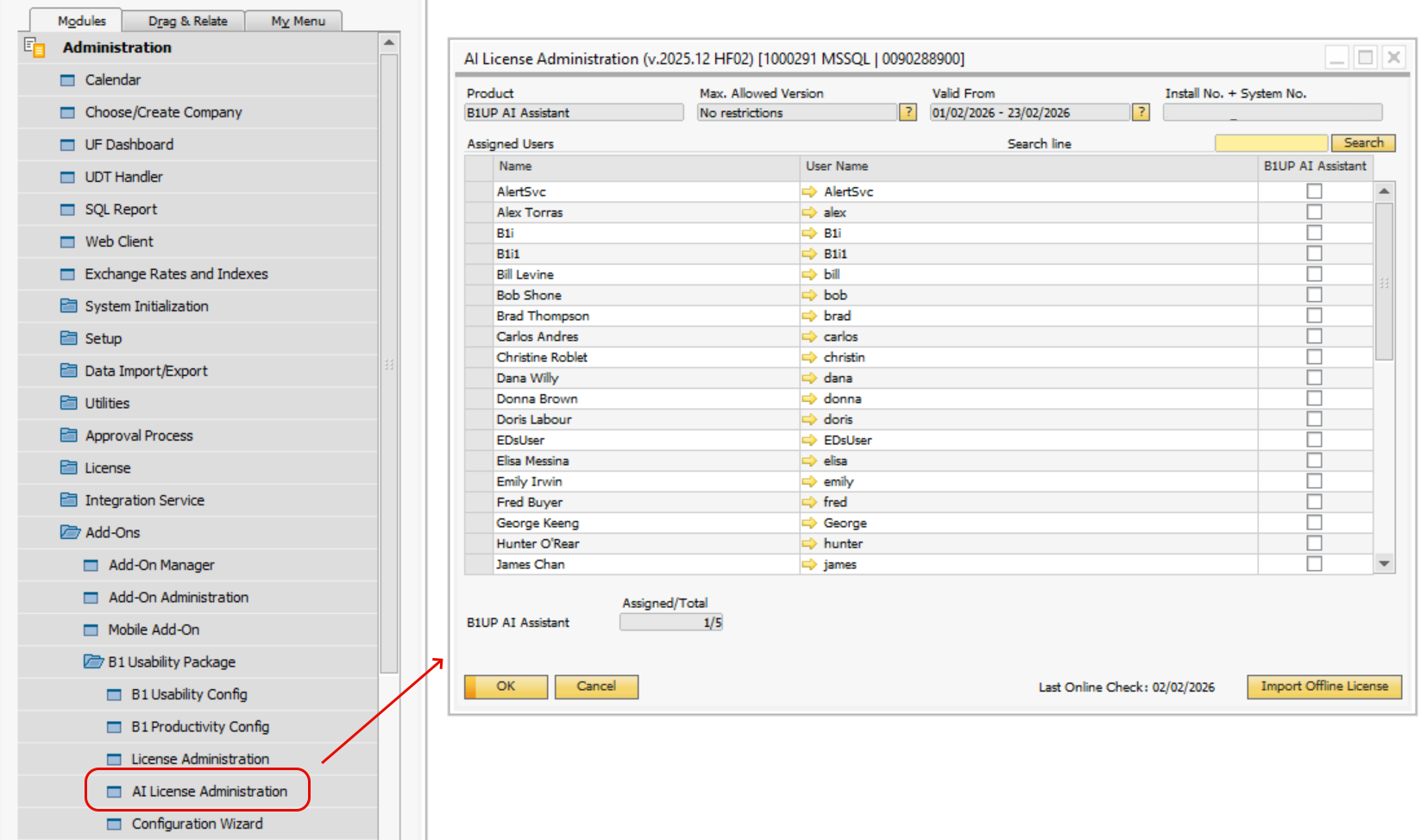Collapse the Add-Ons folder

pos(70,532)
